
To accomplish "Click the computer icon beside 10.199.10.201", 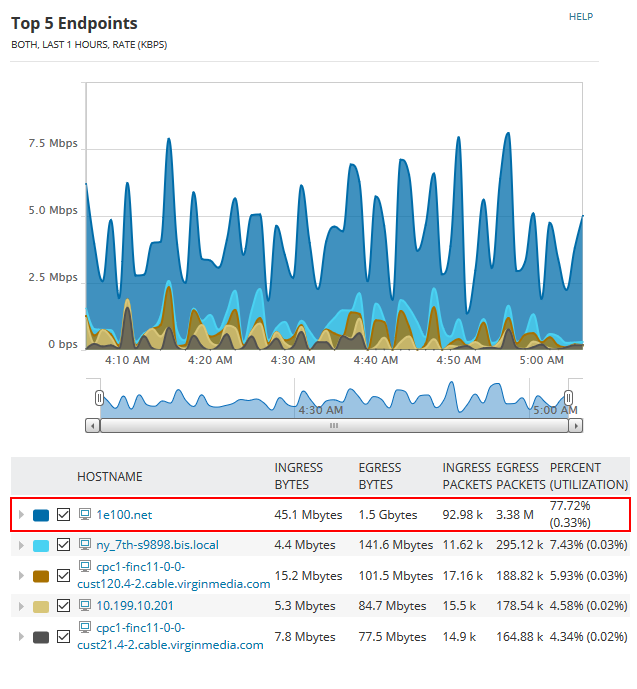I will click(x=85, y=606).
